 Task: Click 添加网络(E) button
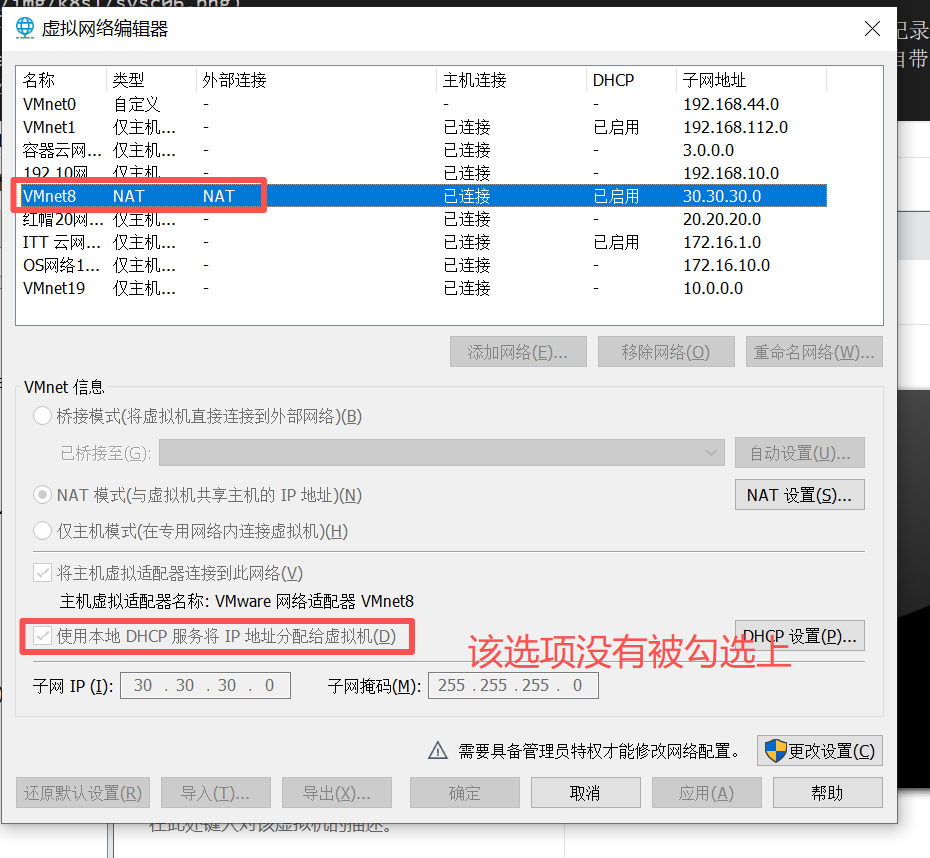[518, 352]
